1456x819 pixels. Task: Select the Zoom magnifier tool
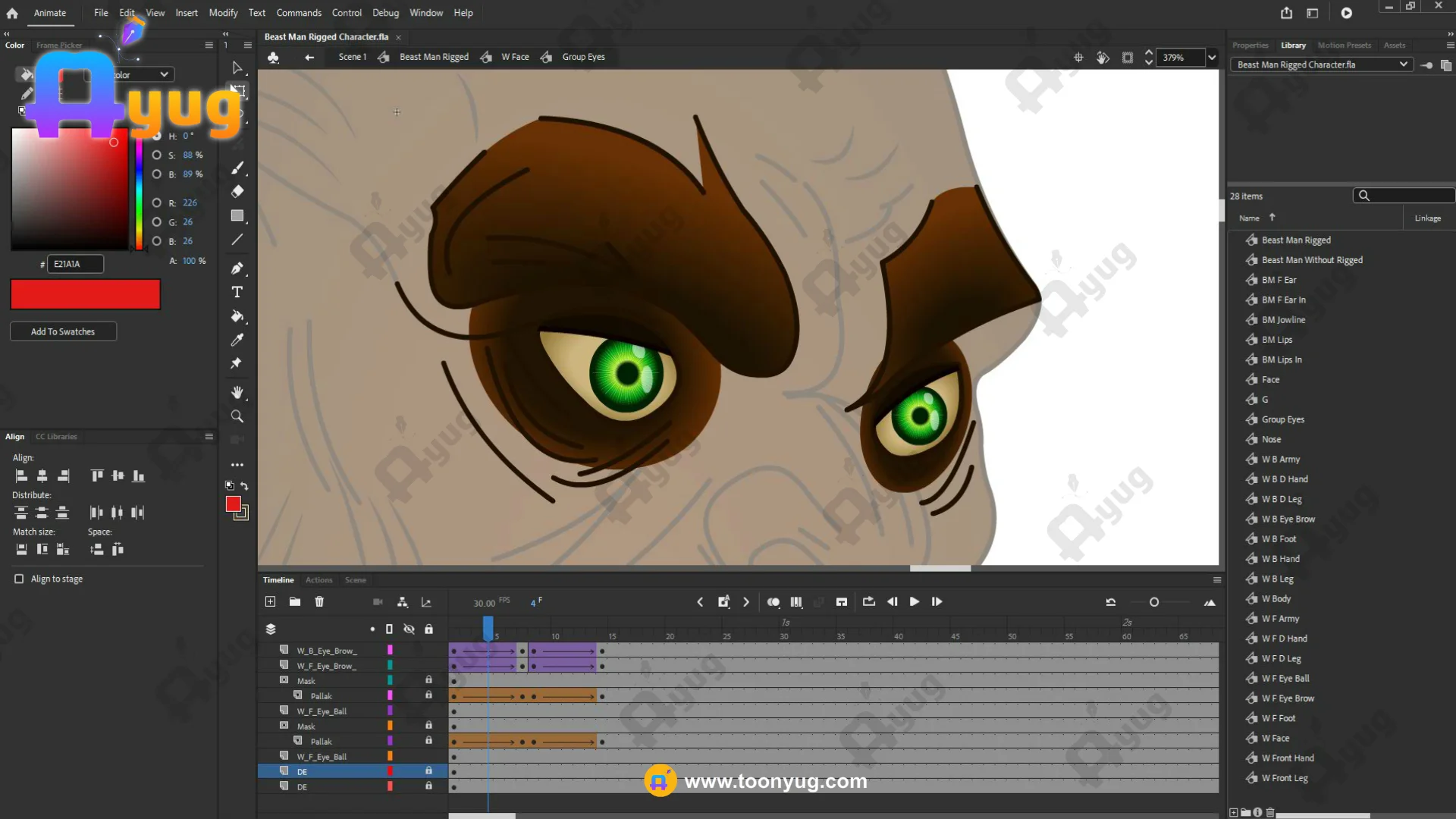coord(237,416)
